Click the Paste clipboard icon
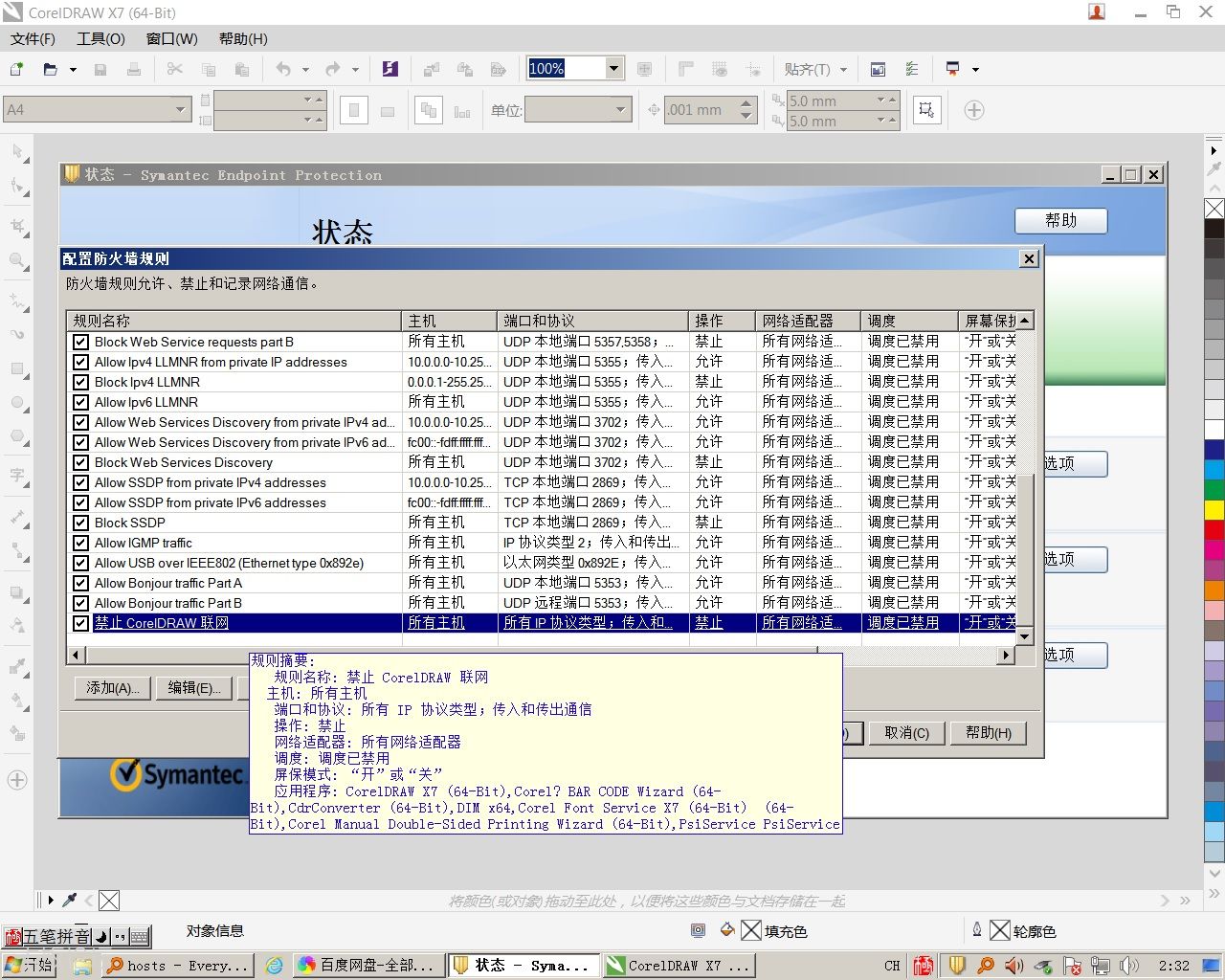This screenshot has height=980, width=1225. coord(242,69)
